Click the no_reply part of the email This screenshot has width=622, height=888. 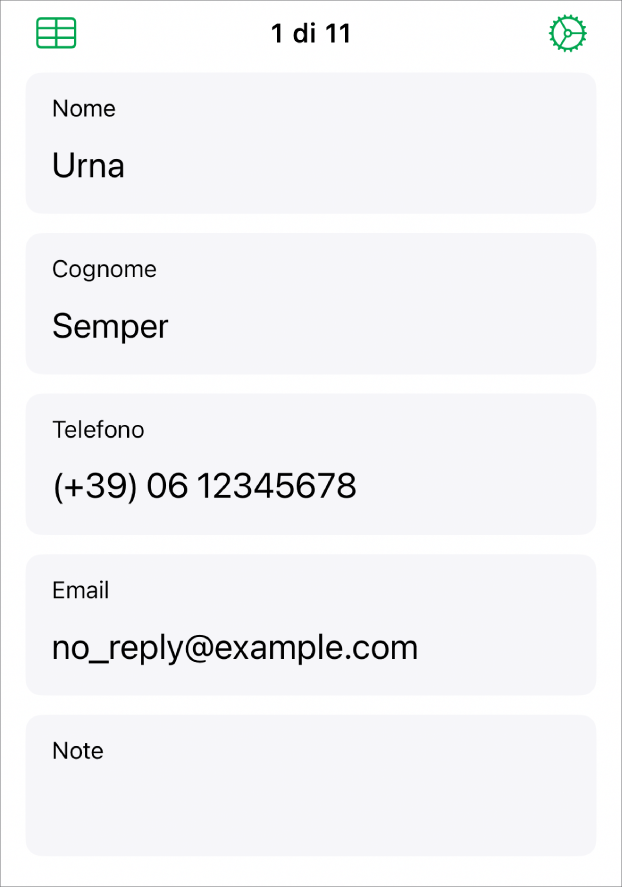114,648
